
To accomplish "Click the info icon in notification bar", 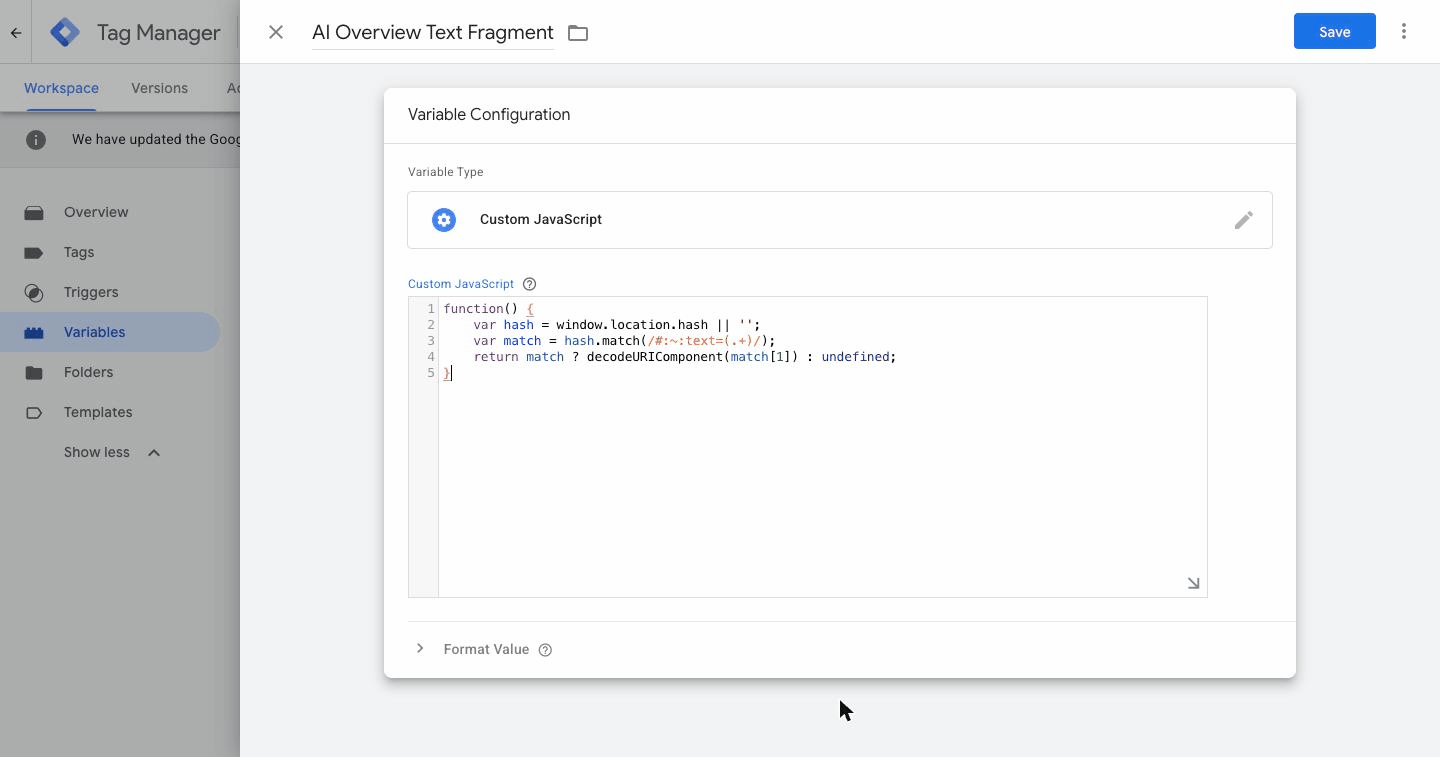I will tap(36, 140).
